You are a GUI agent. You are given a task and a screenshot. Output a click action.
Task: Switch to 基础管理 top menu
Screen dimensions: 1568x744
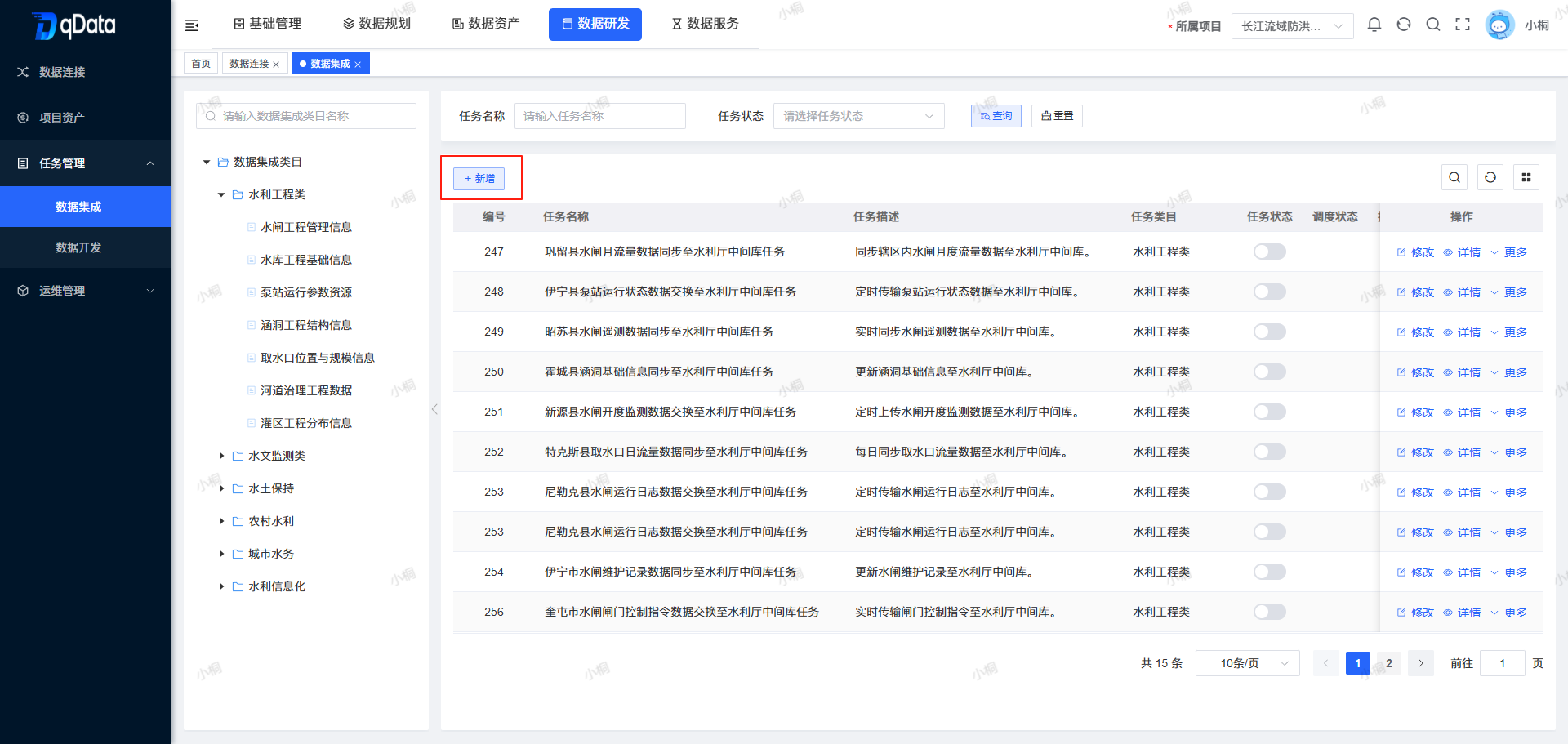click(267, 24)
